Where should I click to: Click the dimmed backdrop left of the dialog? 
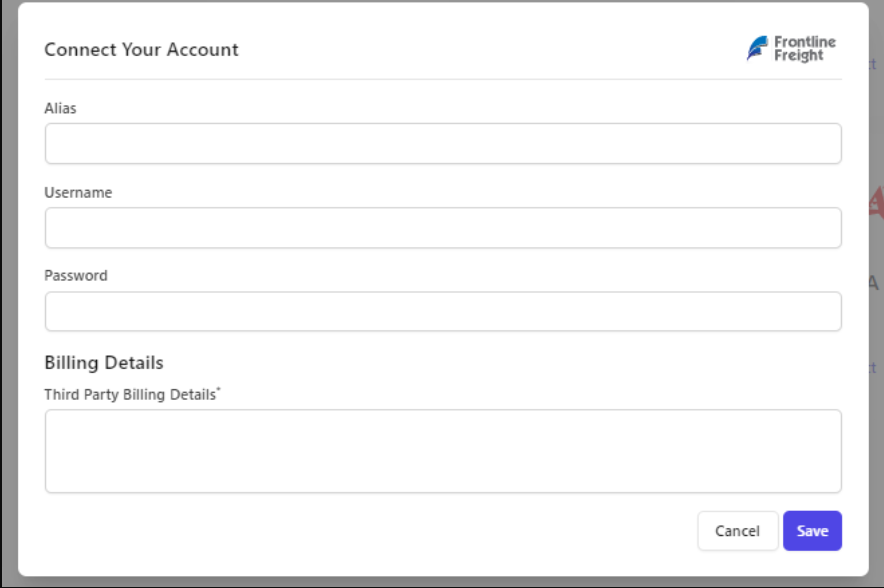pyautogui.click(x=8, y=293)
